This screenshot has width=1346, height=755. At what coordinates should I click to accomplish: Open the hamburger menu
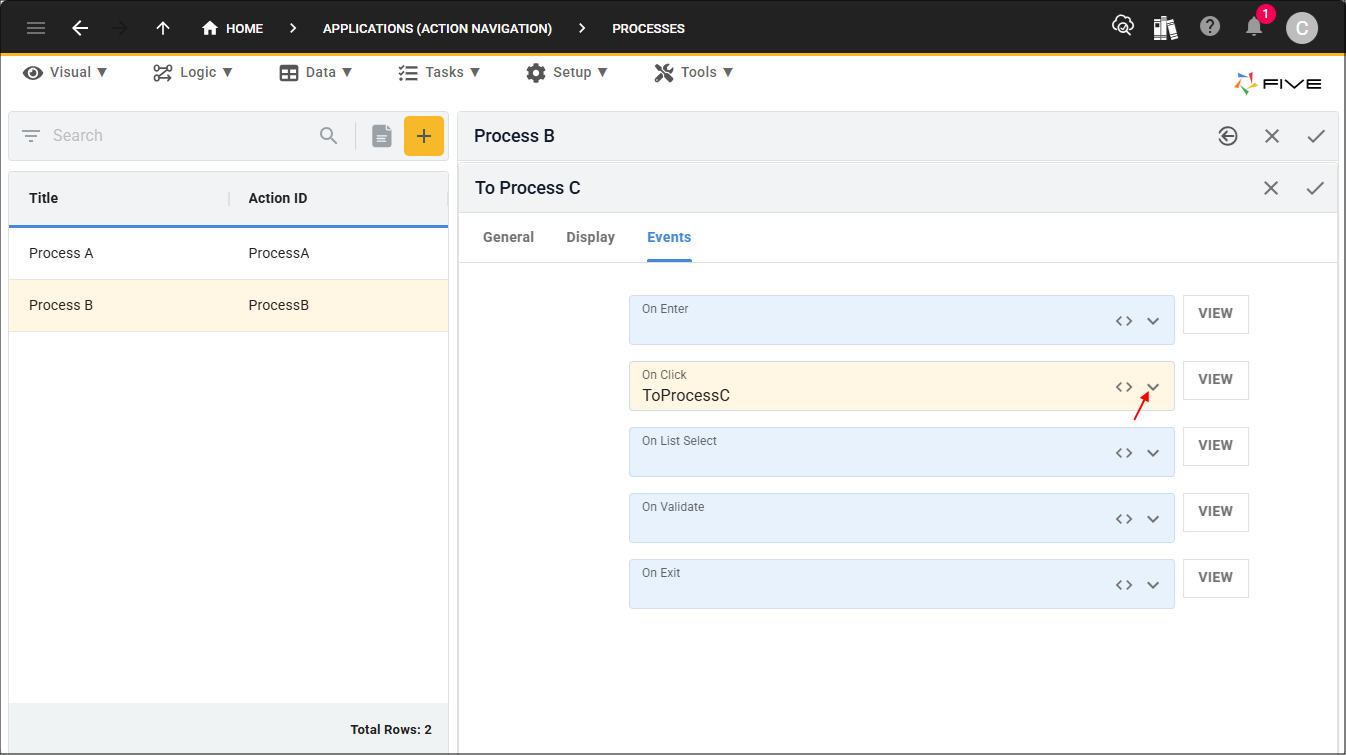(36, 28)
